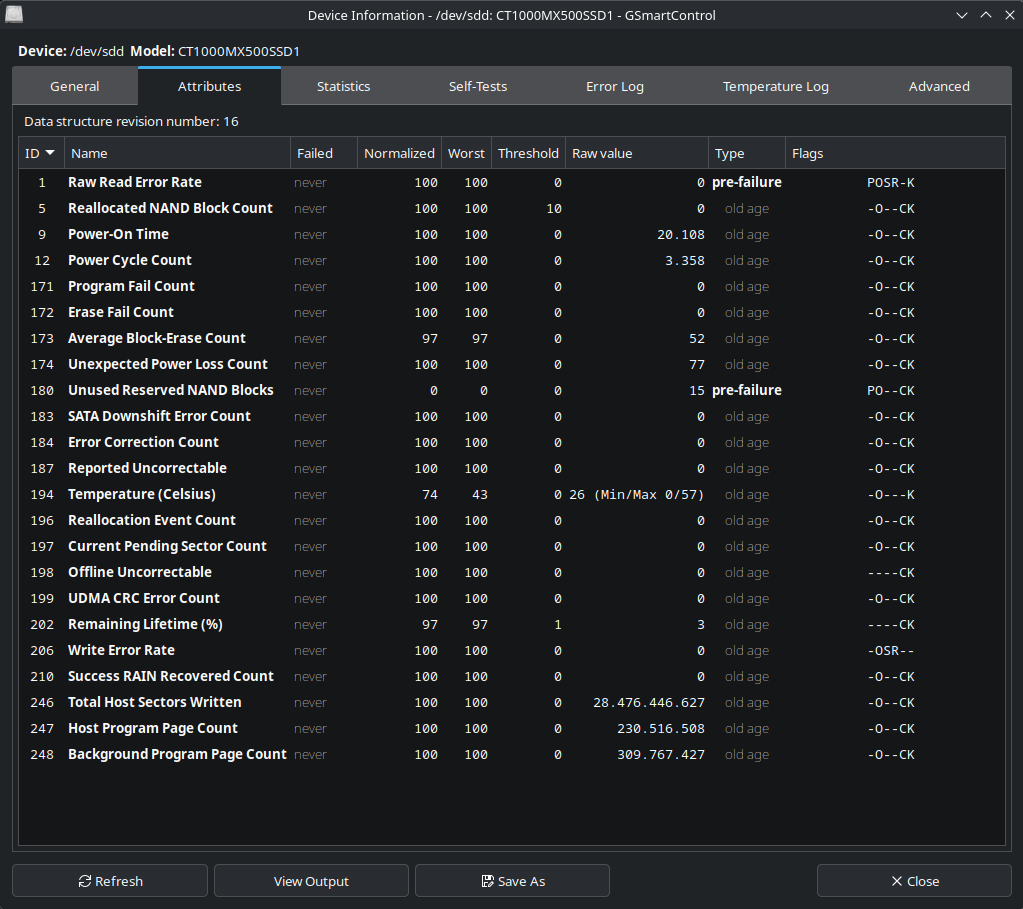
Task: Sort by the Worst column header
Action: click(466, 153)
